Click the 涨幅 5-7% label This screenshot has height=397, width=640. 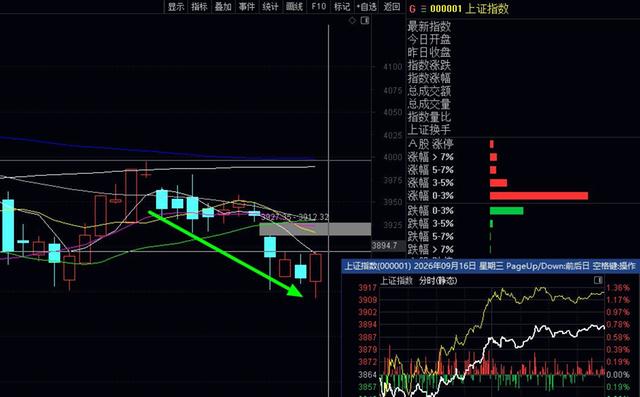click(431, 170)
